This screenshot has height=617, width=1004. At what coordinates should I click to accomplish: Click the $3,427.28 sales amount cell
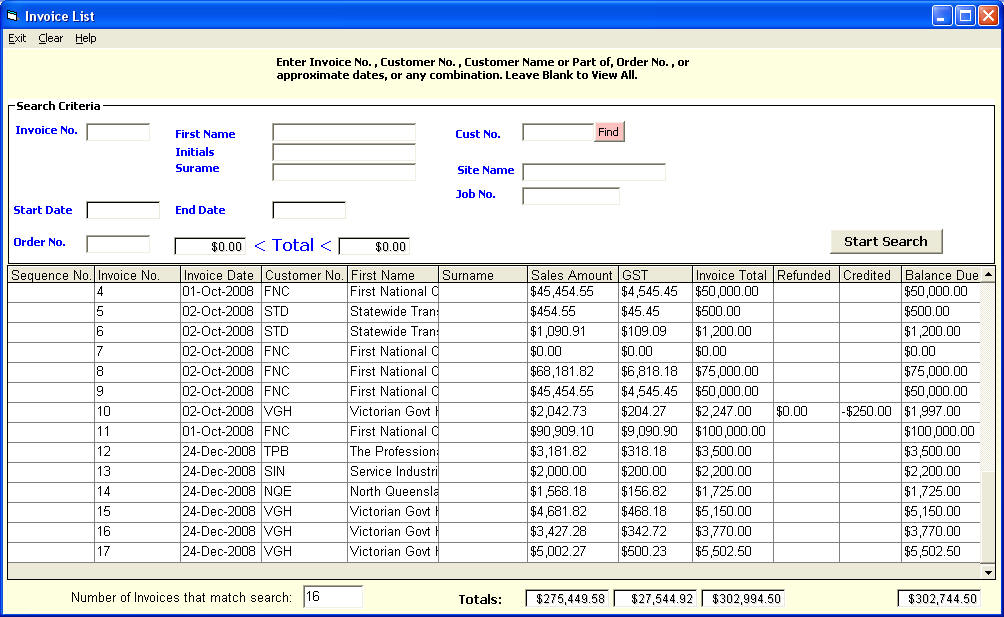click(573, 532)
